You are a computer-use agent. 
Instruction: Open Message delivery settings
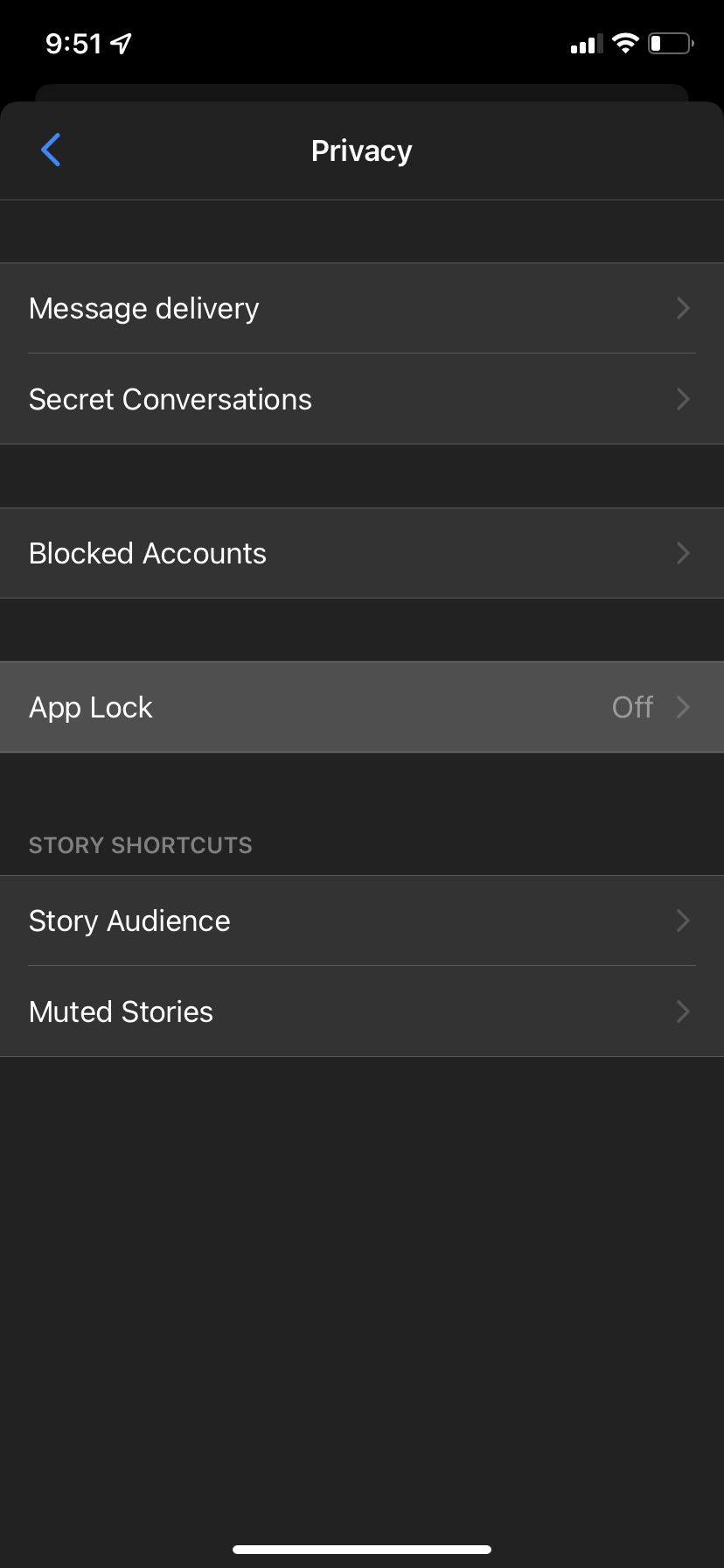(144, 308)
